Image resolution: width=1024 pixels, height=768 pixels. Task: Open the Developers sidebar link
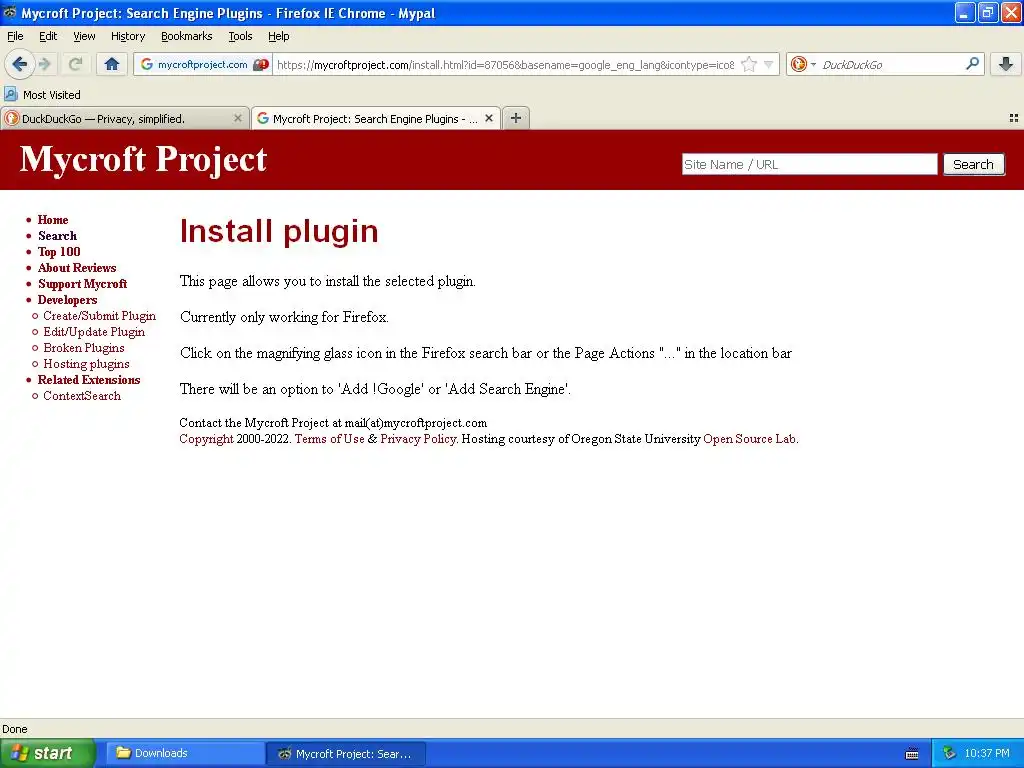click(x=67, y=300)
